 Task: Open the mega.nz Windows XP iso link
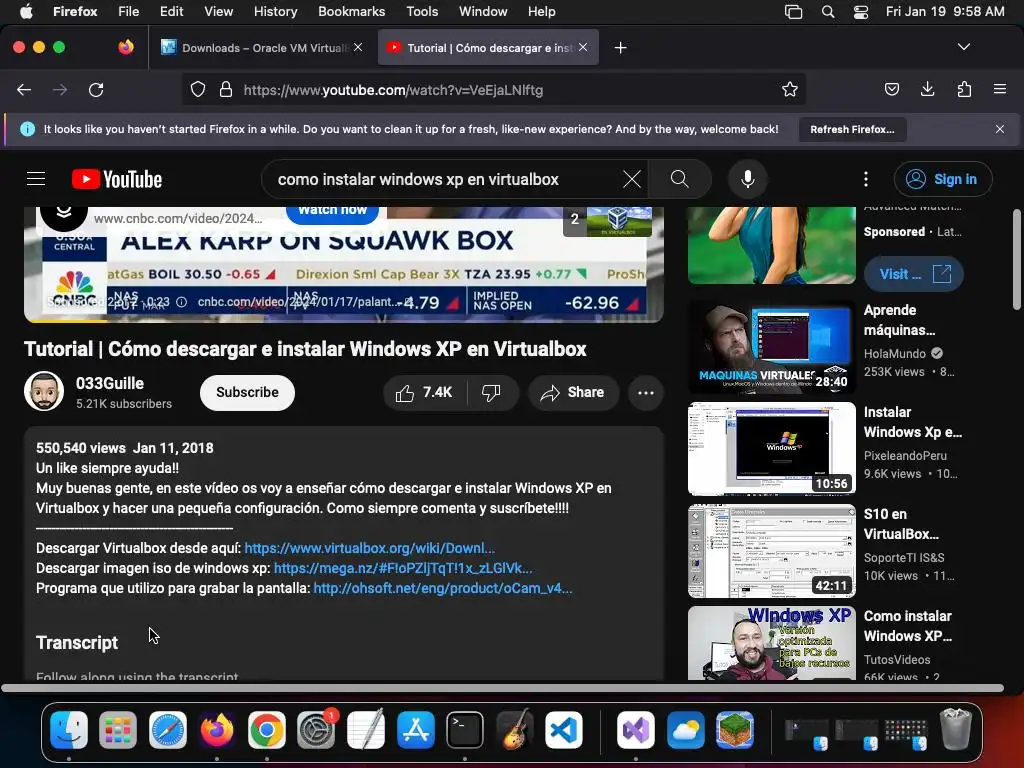pyautogui.click(x=403, y=568)
